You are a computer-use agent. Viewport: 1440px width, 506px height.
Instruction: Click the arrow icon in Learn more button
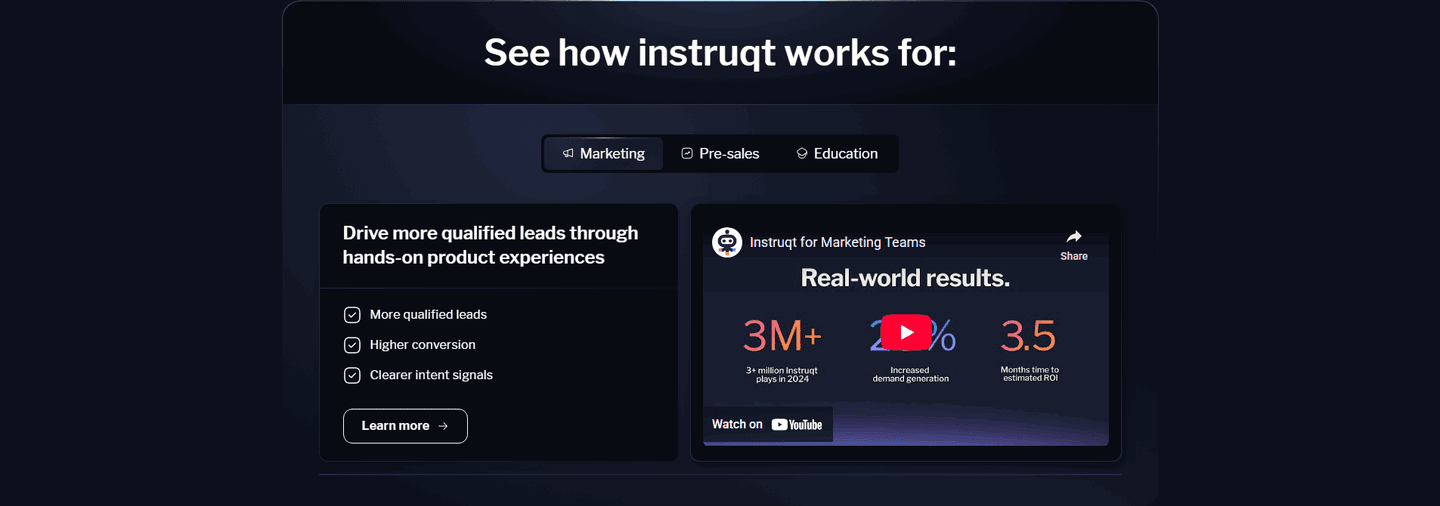[443, 426]
